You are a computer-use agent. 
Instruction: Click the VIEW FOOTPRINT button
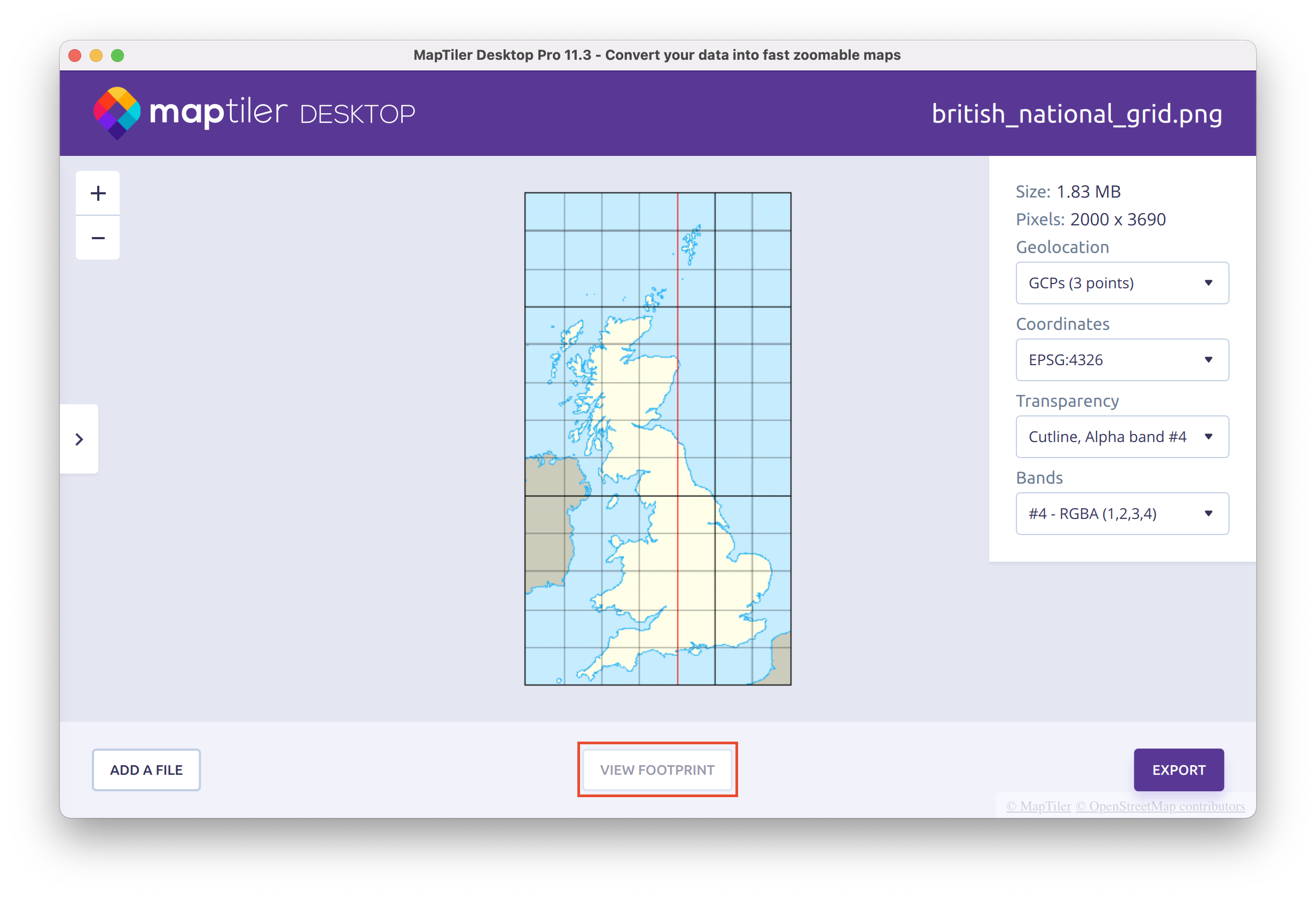click(x=657, y=770)
